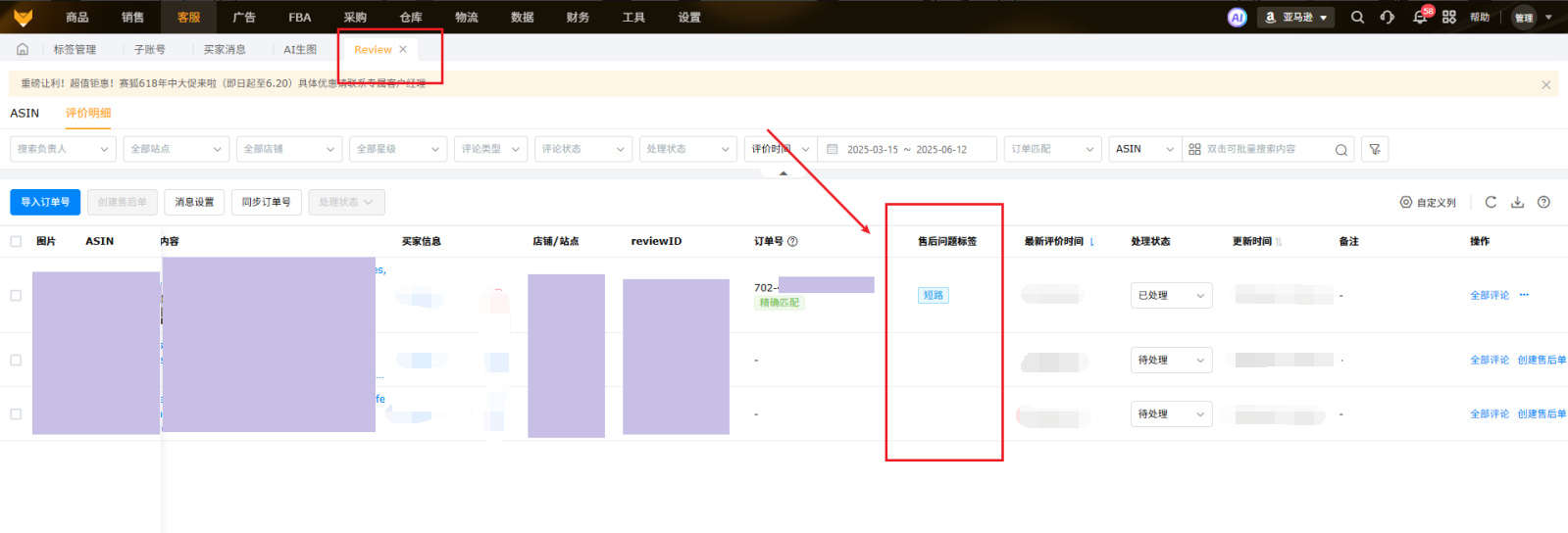Open the AI assistant icon
1568x533 pixels.
(x=1238, y=18)
